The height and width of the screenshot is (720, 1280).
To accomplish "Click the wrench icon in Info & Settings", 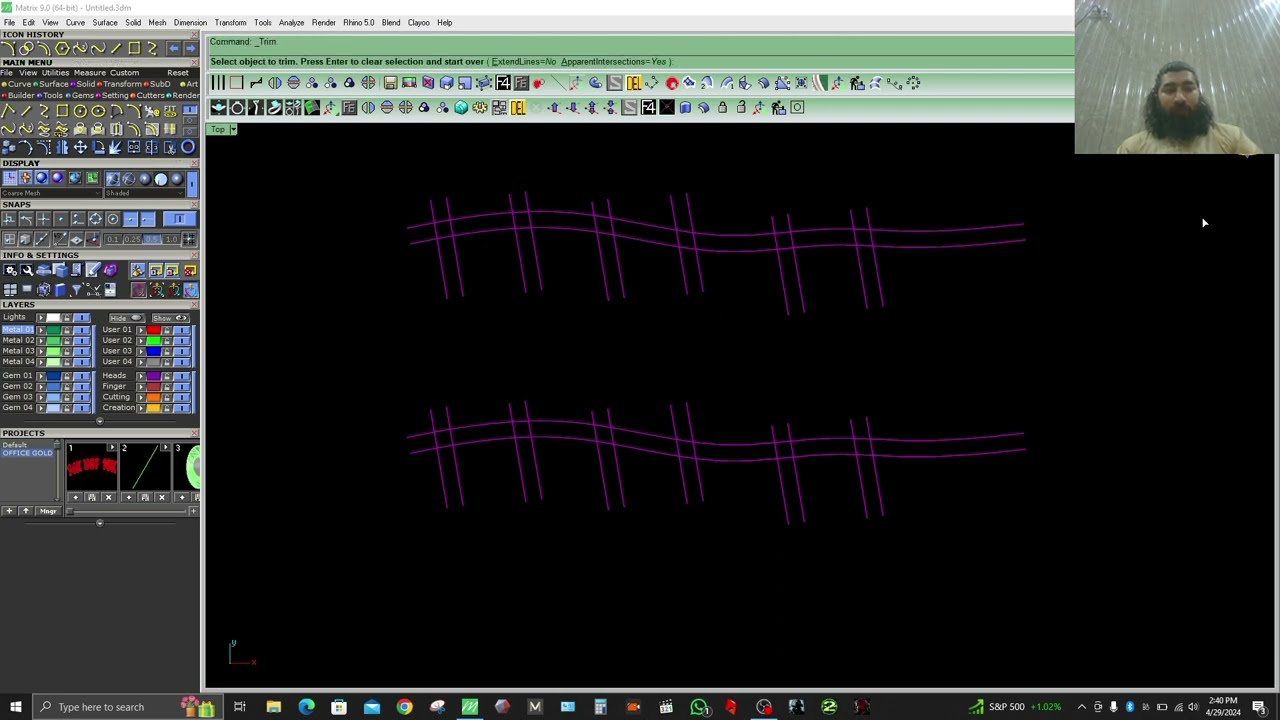I will pos(27,270).
